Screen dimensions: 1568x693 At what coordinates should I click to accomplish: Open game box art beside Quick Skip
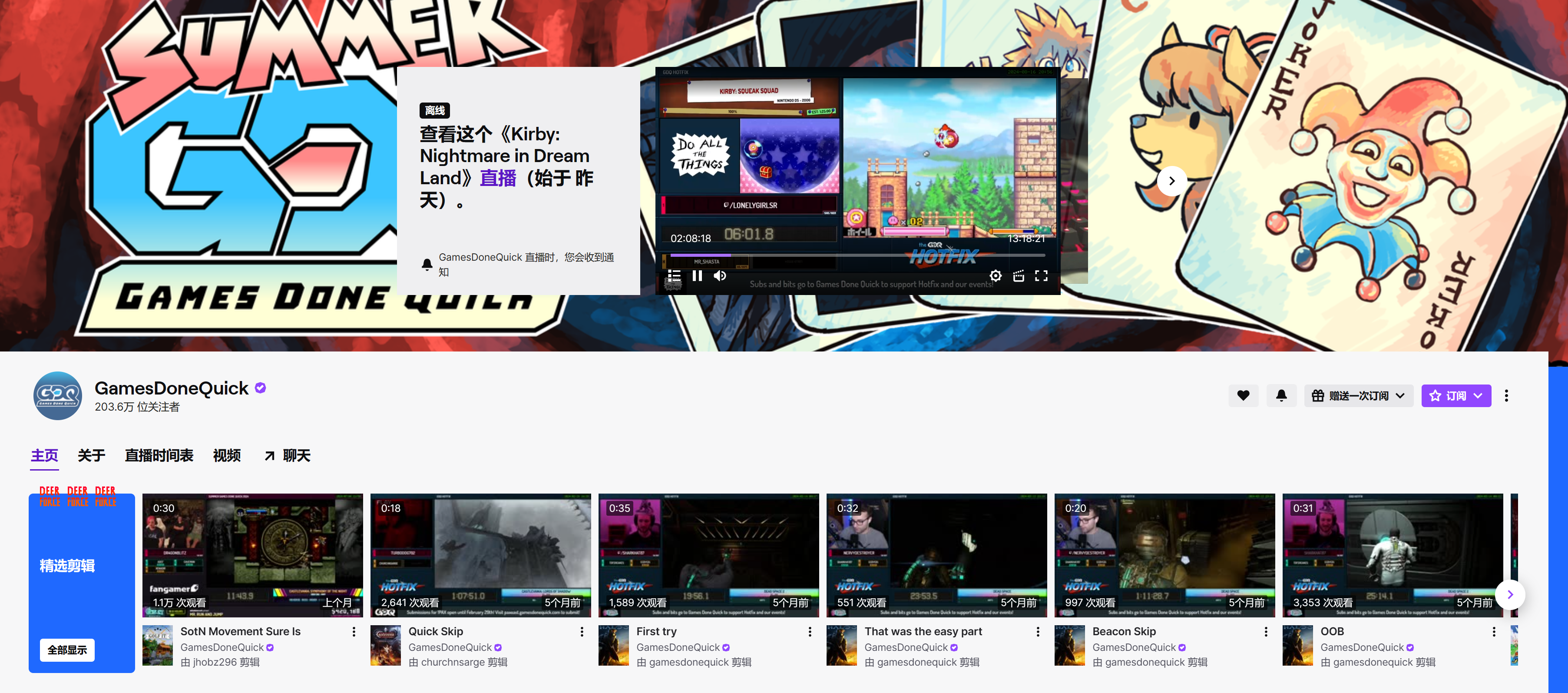386,646
